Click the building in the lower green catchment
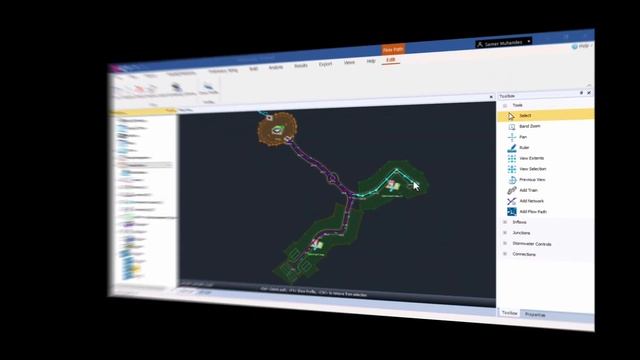The height and width of the screenshot is (360, 640). click(317, 244)
